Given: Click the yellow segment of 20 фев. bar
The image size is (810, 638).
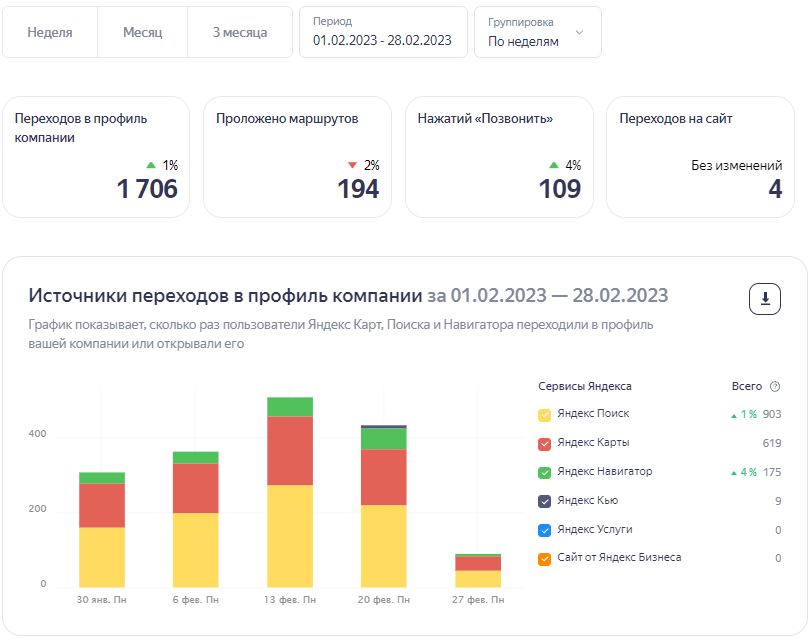Looking at the screenshot, I should (x=384, y=545).
